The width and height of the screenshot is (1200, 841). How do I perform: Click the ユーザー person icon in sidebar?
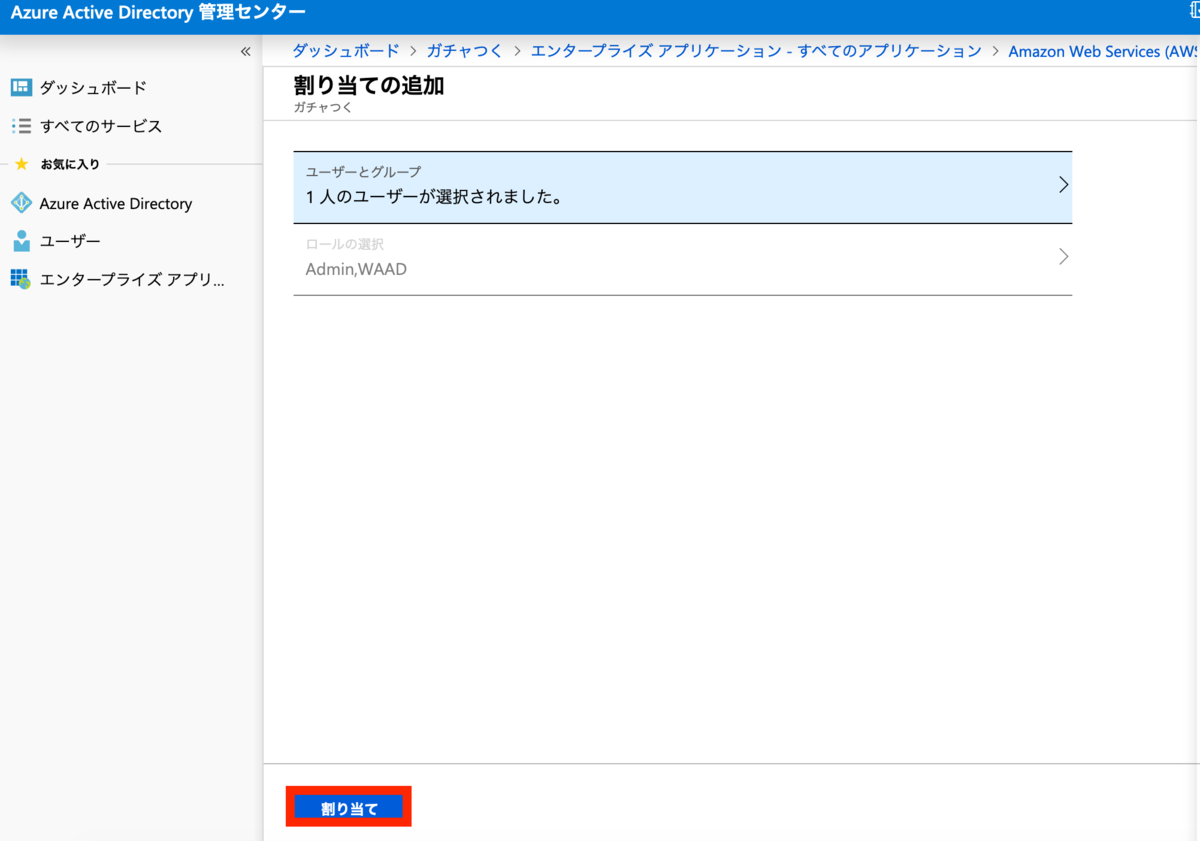21,241
